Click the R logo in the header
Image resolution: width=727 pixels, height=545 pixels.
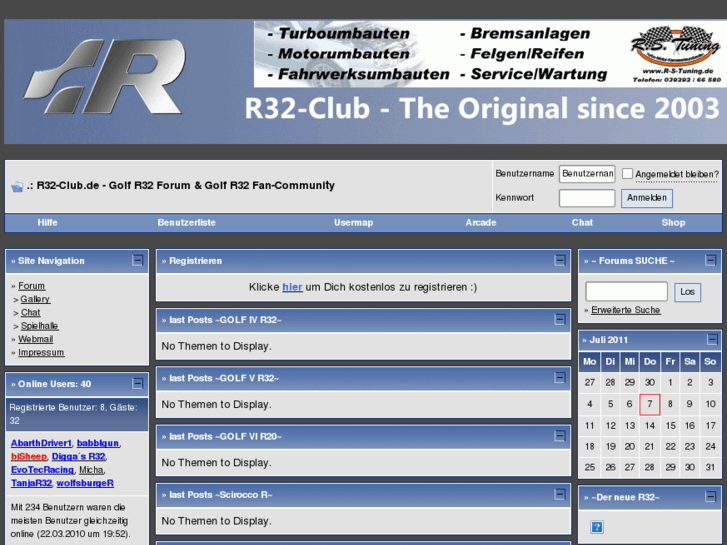[105, 76]
